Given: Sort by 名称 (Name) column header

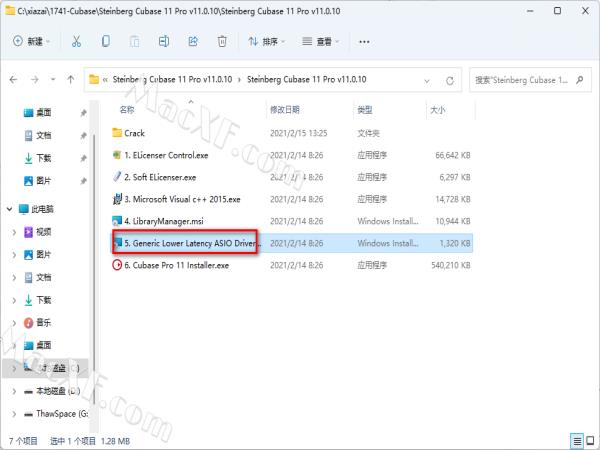Looking at the screenshot, I should tap(127, 110).
